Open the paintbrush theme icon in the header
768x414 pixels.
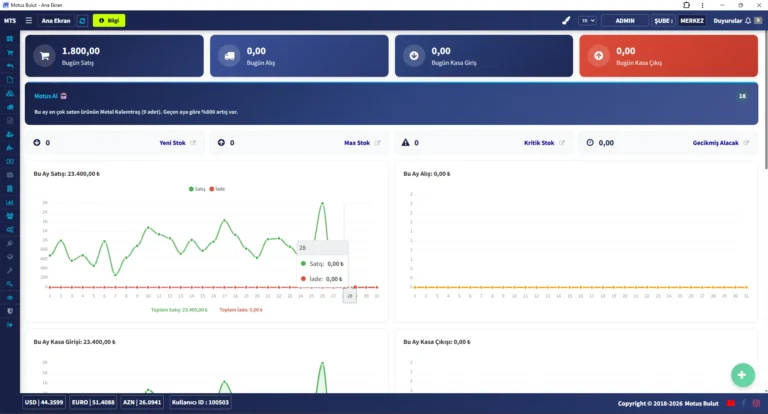coord(566,21)
